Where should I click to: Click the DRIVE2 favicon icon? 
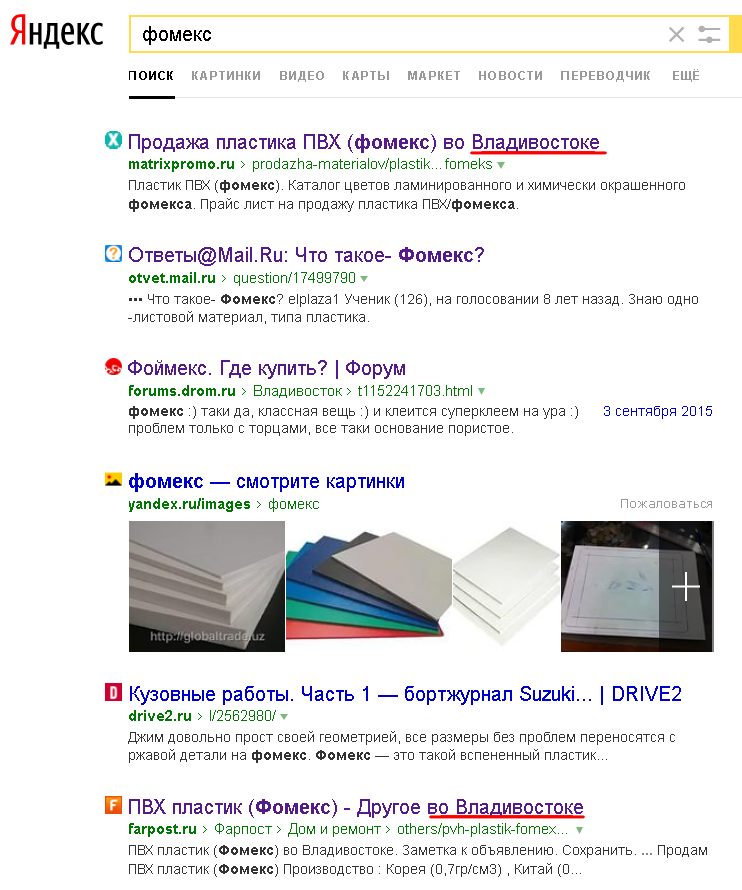[114, 692]
